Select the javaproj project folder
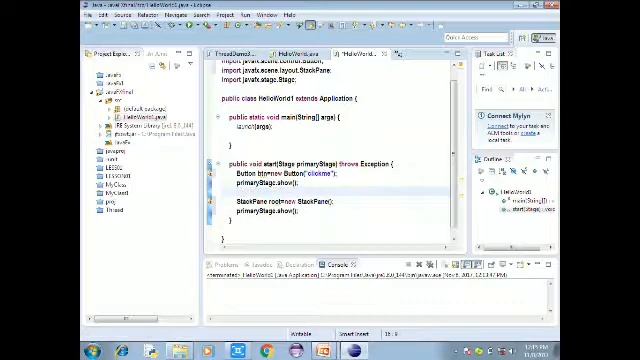Viewport: 640px width, 360px height. pos(115,151)
